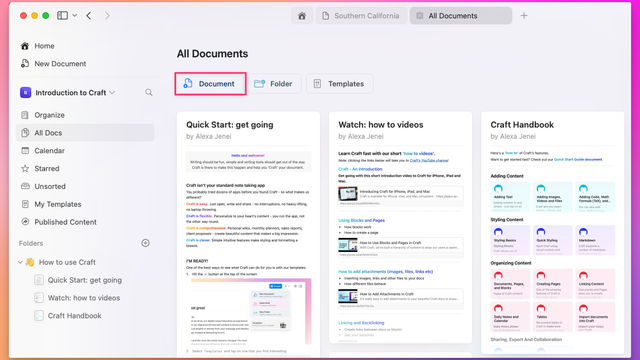
Task: Add a new folder with plus icon
Action: pyautogui.click(x=145, y=243)
